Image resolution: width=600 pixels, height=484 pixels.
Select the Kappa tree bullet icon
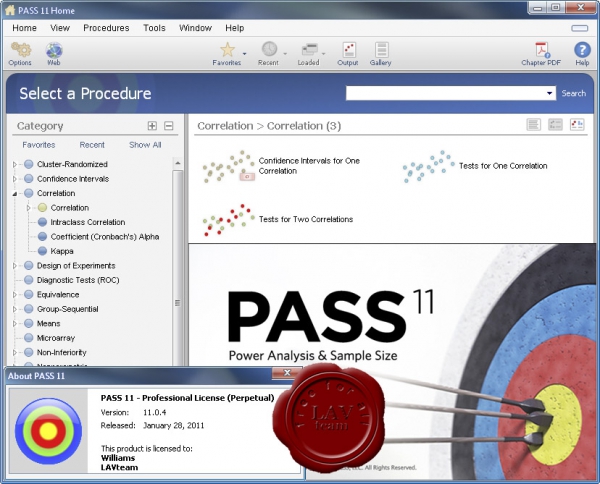tap(42, 251)
